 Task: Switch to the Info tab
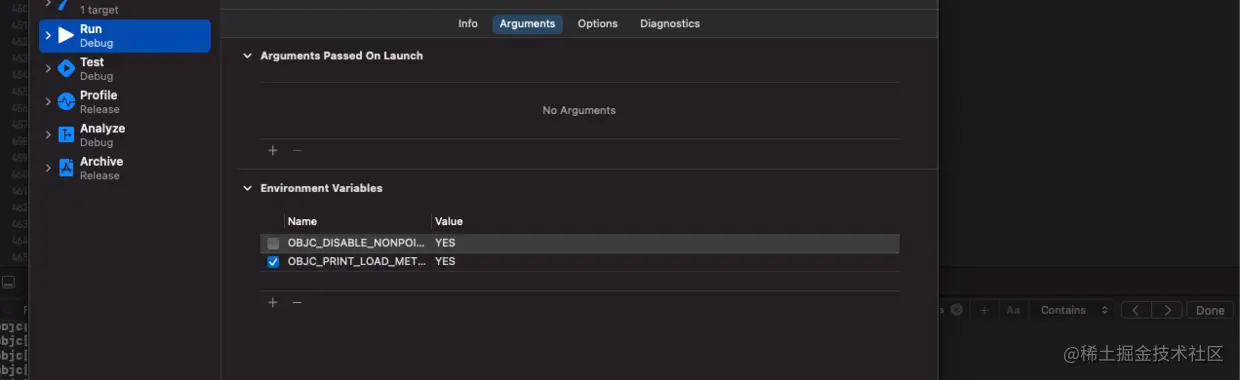pyautogui.click(x=468, y=24)
